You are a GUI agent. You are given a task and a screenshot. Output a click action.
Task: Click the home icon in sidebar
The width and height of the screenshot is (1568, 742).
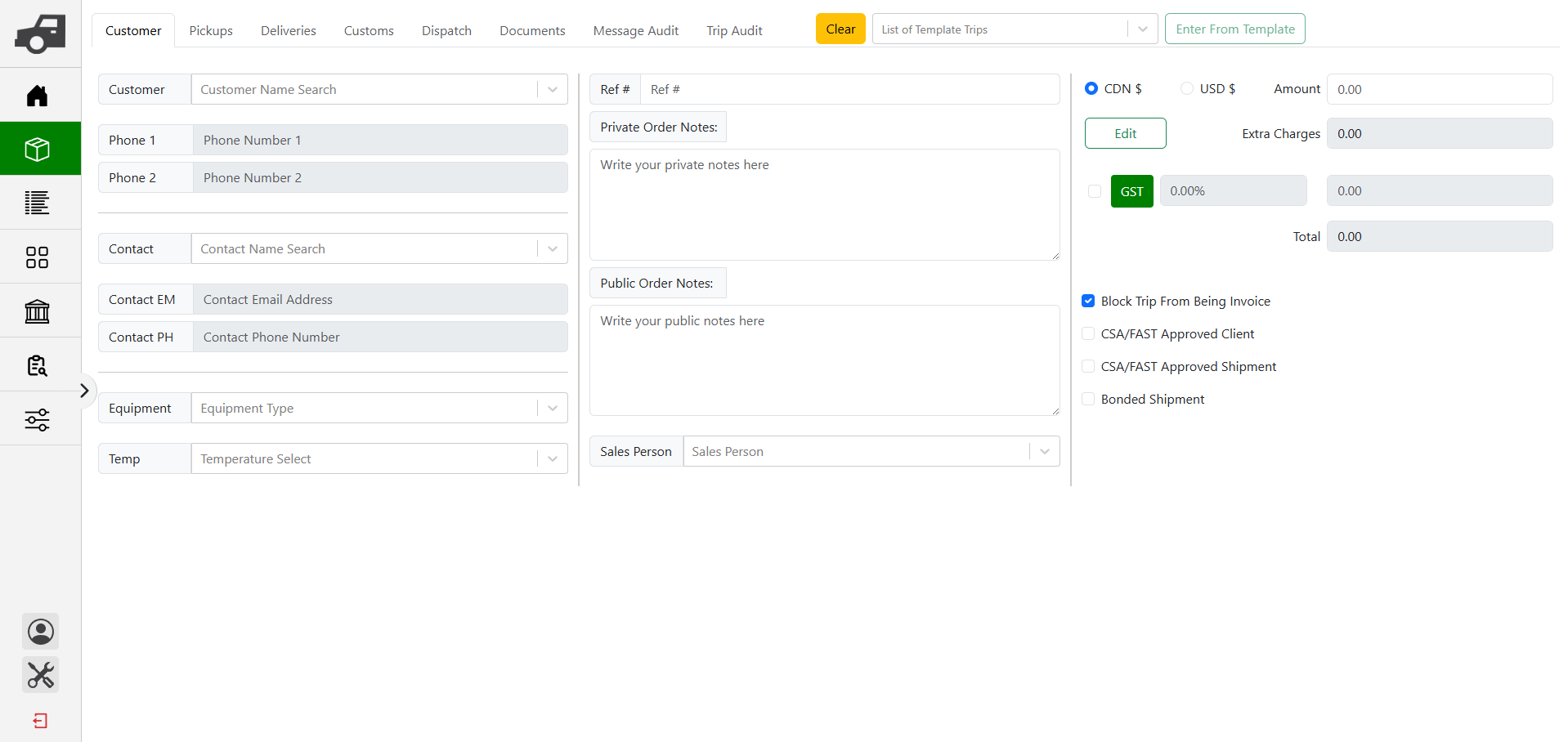[38, 96]
